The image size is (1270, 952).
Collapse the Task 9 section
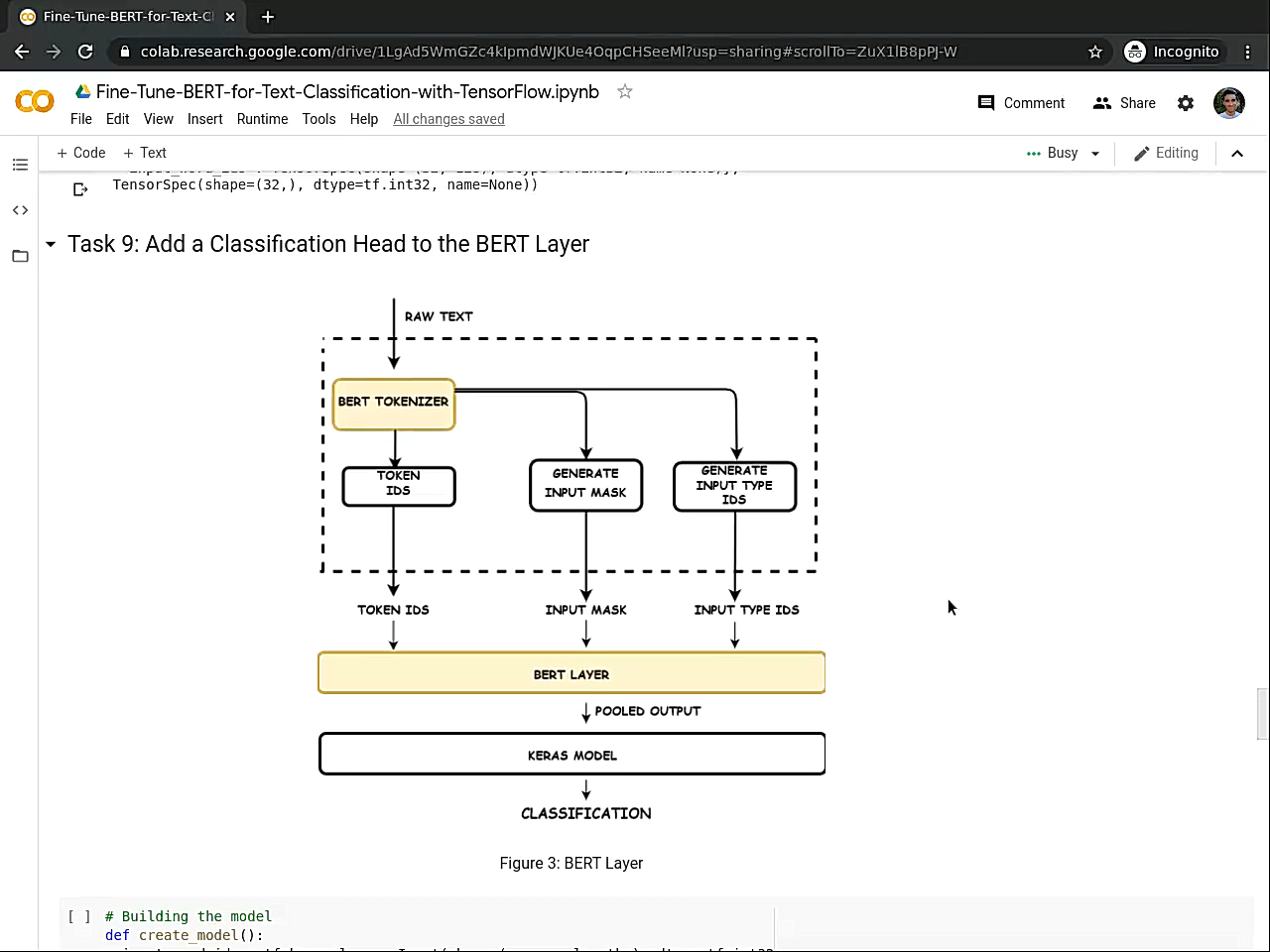(51, 244)
